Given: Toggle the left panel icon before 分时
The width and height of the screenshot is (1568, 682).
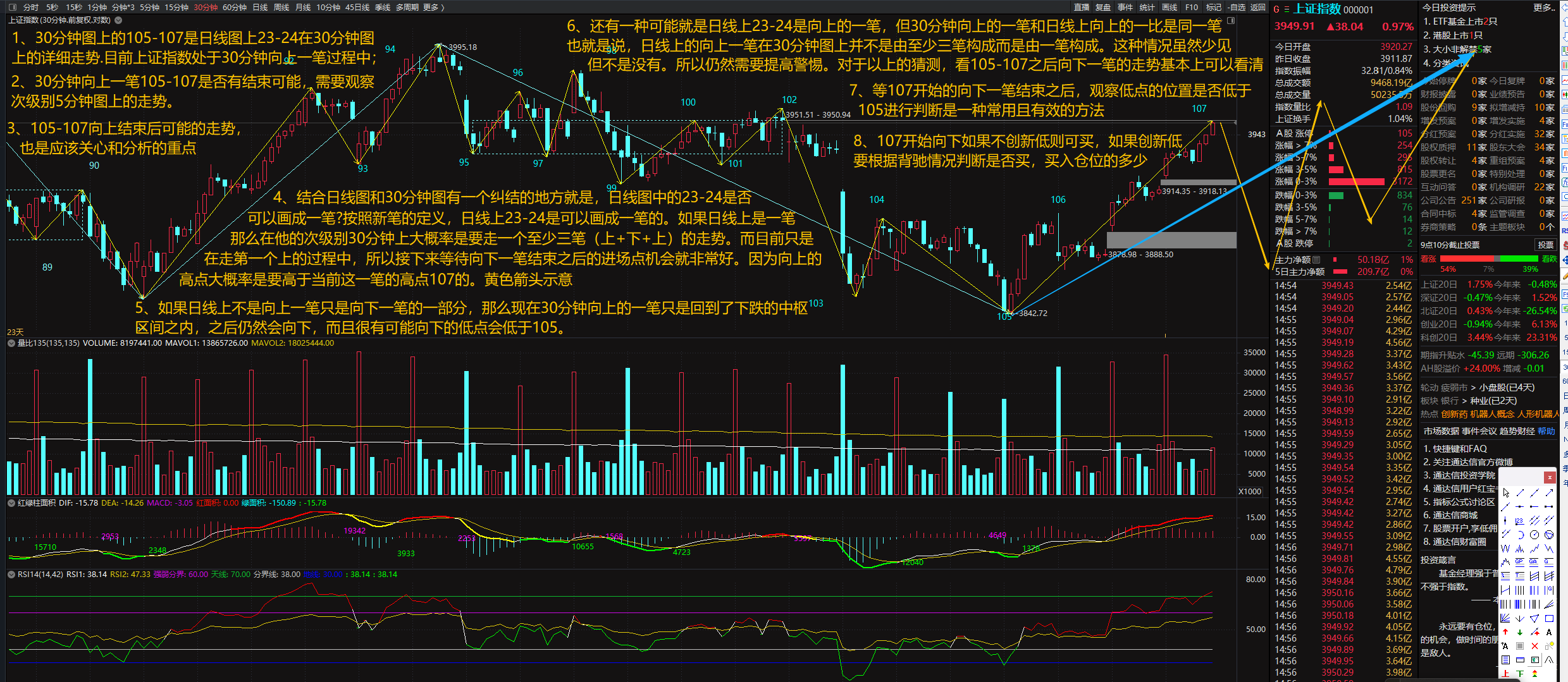Looking at the screenshot, I should pyautogui.click(x=13, y=7).
